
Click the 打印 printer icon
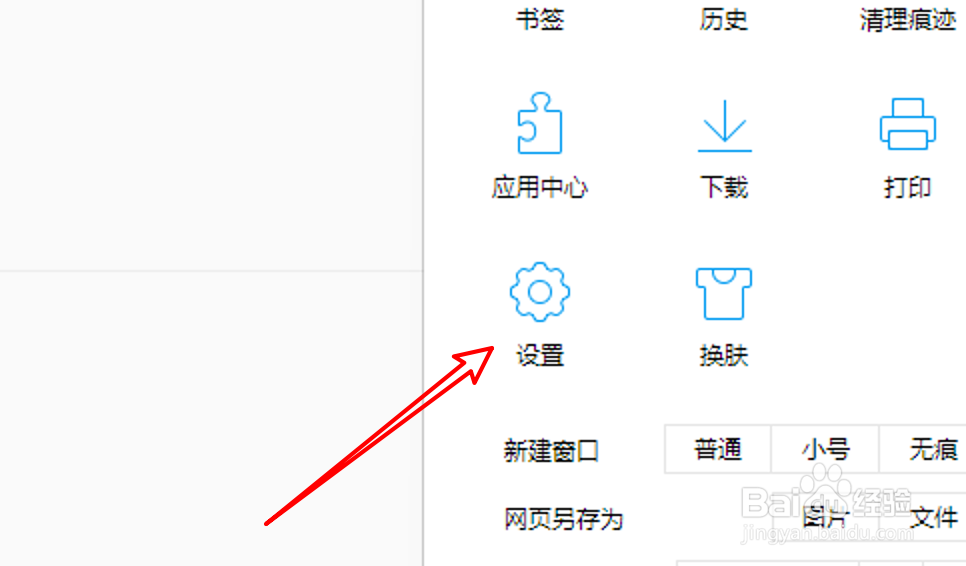point(907,124)
